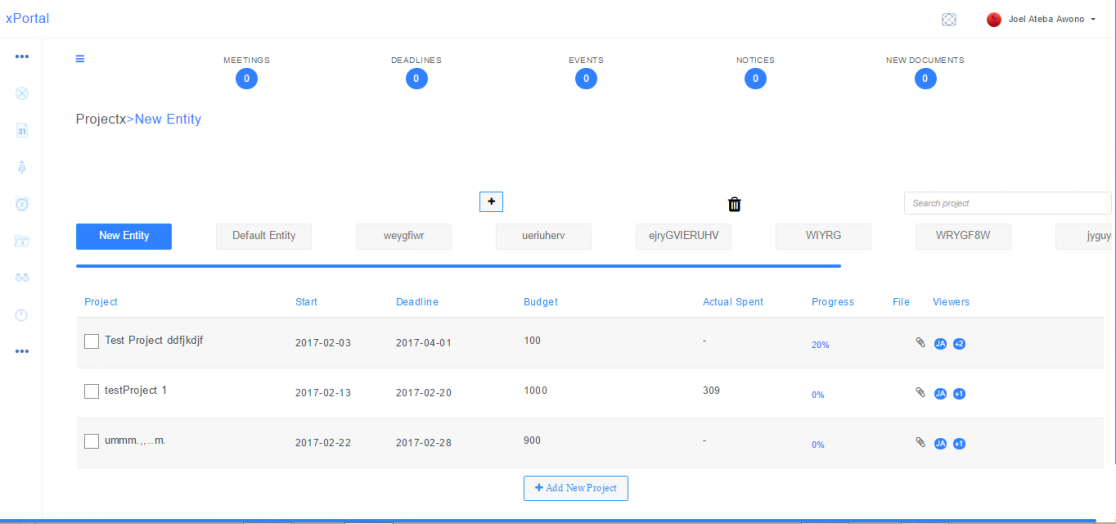Image resolution: width=1116 pixels, height=524 pixels.
Task: Click the trash can delete icon
Action: click(735, 204)
